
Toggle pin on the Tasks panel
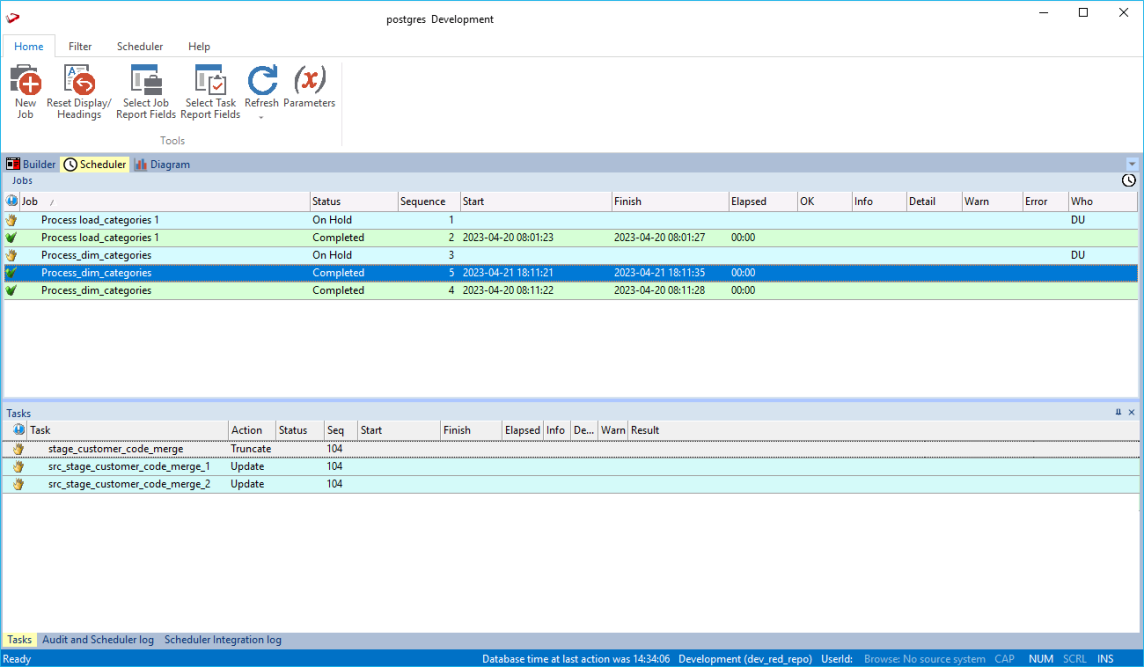pyautogui.click(x=1118, y=412)
